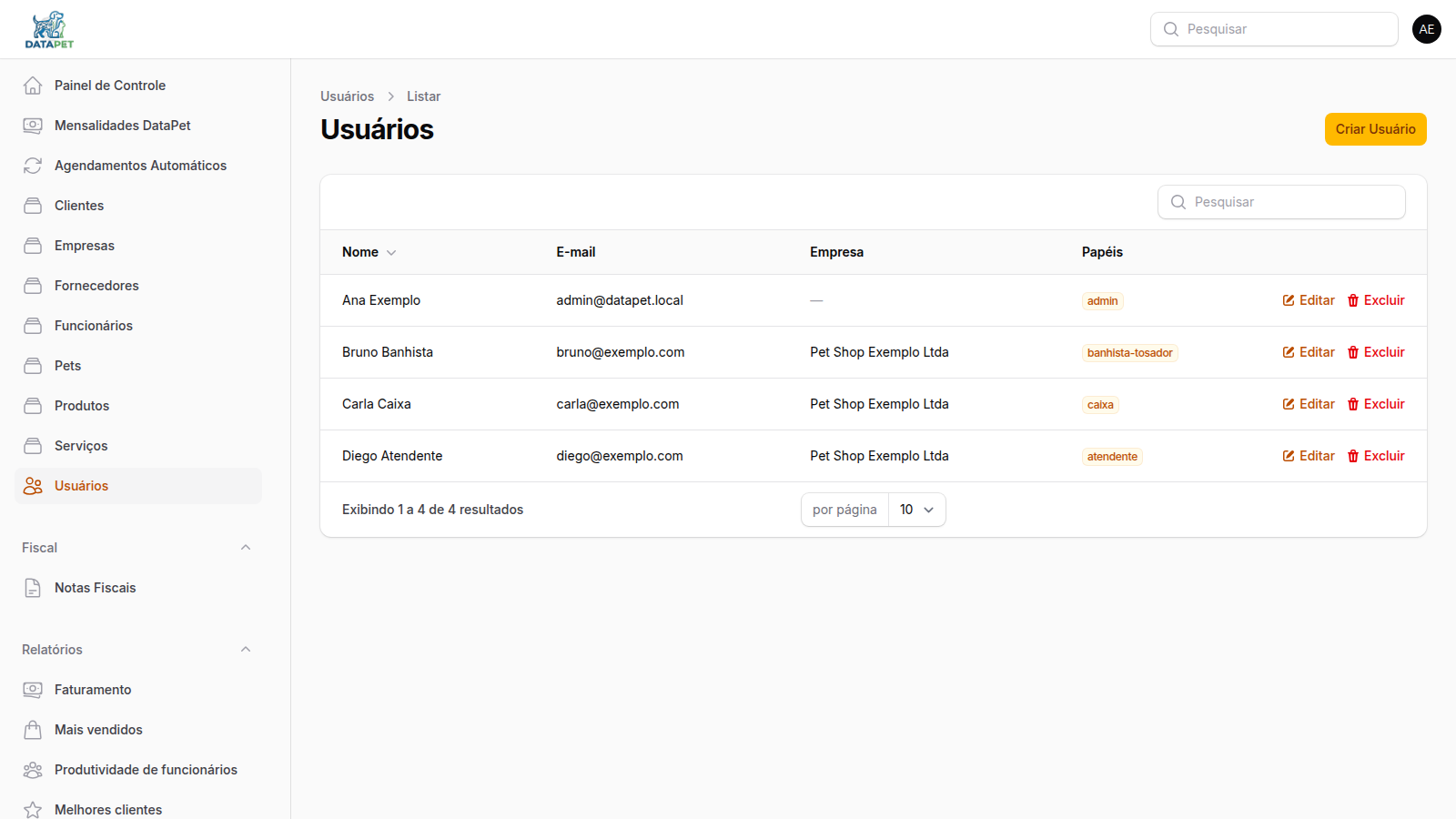Screen dimensions: 1456x819
Task: Click the atendente role badge
Action: [1112, 457]
